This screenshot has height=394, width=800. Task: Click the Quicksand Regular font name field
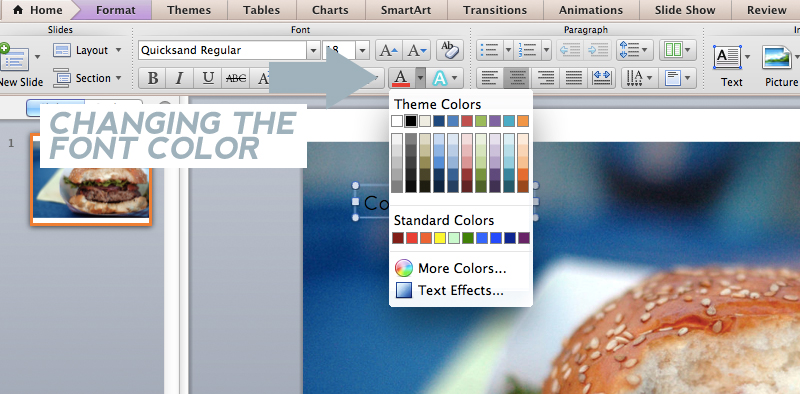pyautogui.click(x=222, y=50)
